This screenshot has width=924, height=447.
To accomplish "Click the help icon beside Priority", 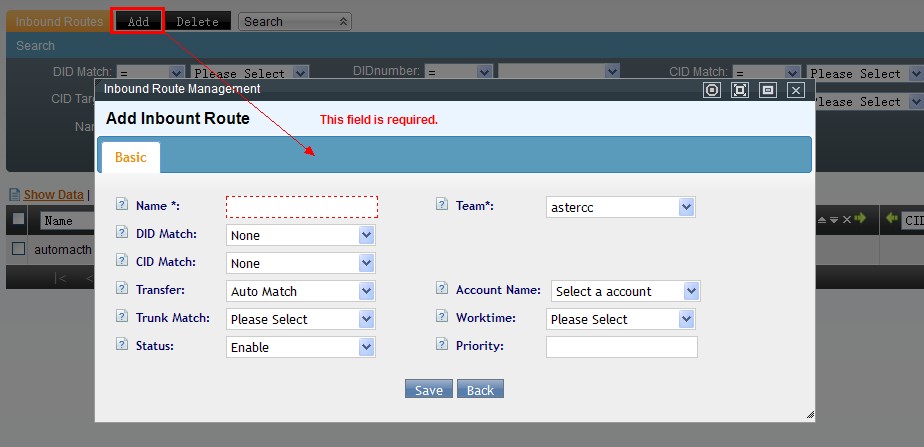I will click(x=442, y=345).
